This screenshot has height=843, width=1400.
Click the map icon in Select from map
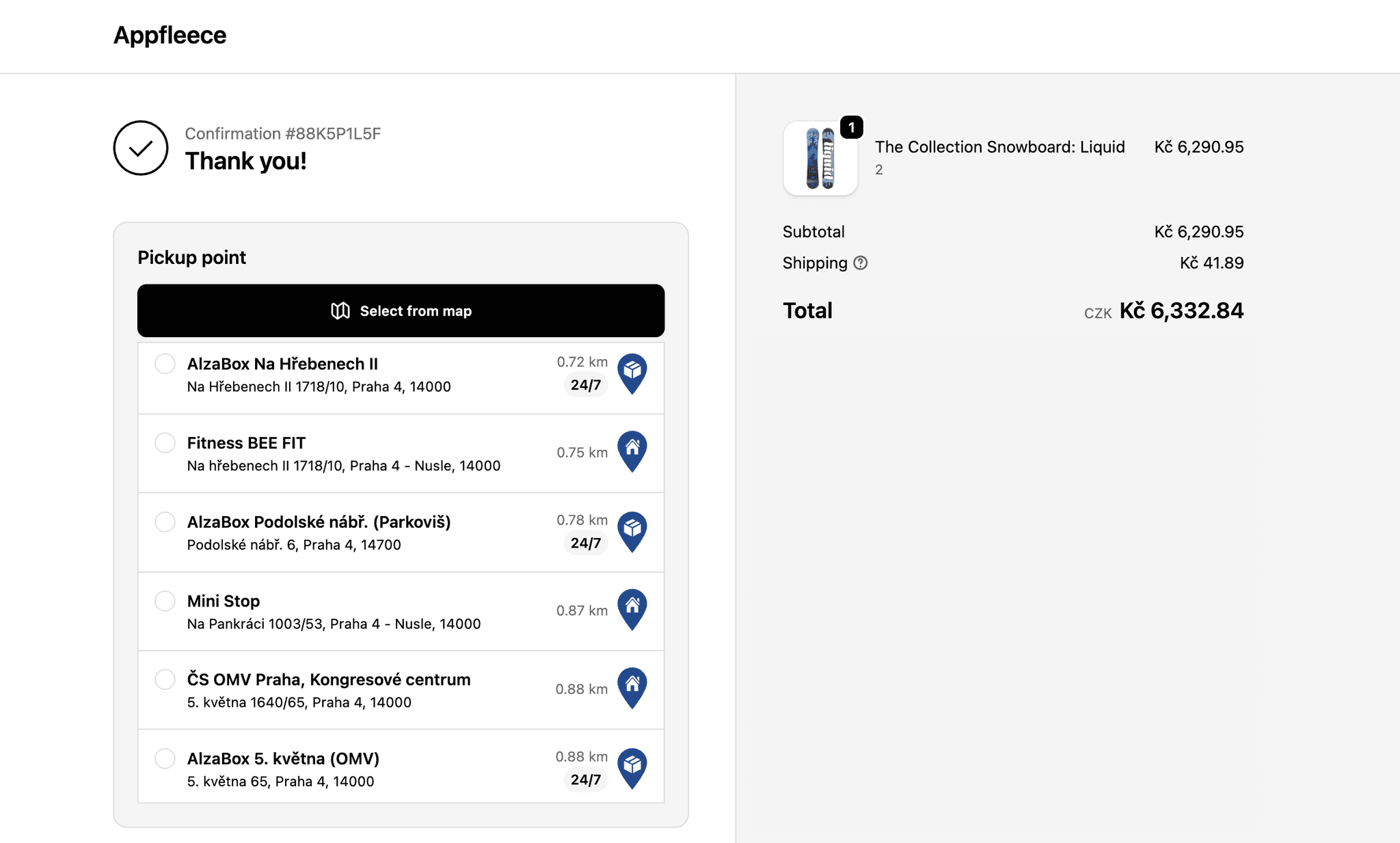(340, 311)
